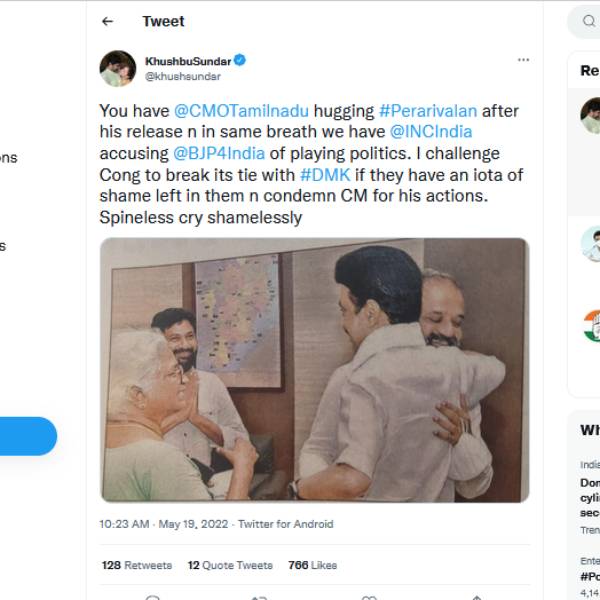View the 128 Retweets list
Viewport: 600px width, 600px height.
click(137, 565)
